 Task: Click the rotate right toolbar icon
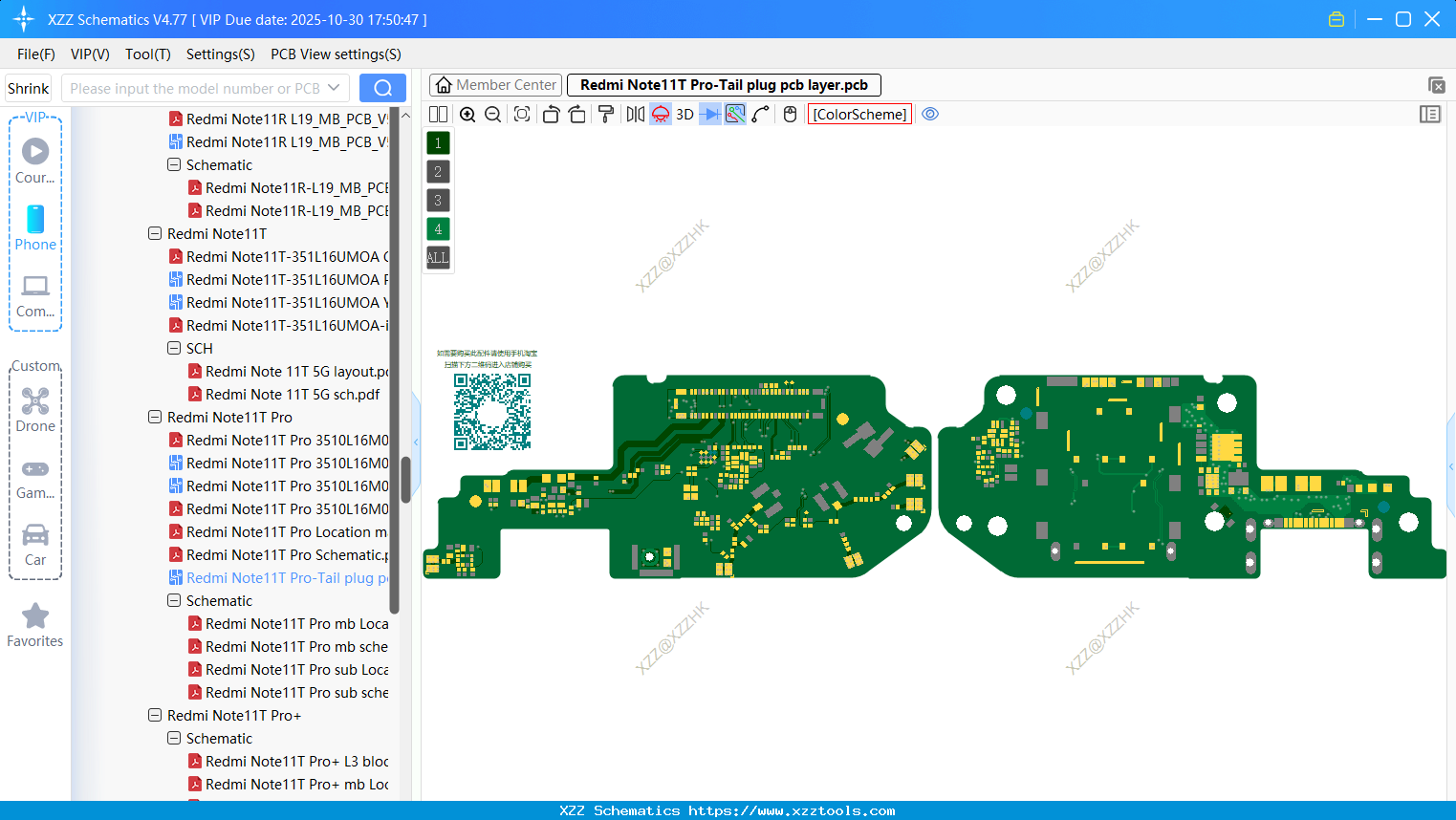[577, 114]
